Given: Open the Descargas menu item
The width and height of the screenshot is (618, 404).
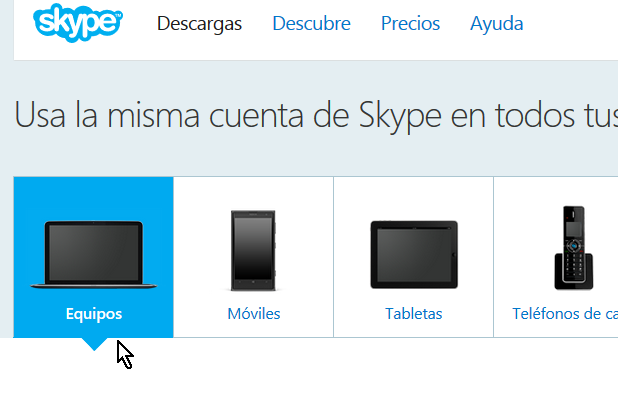Looking at the screenshot, I should point(199,24).
